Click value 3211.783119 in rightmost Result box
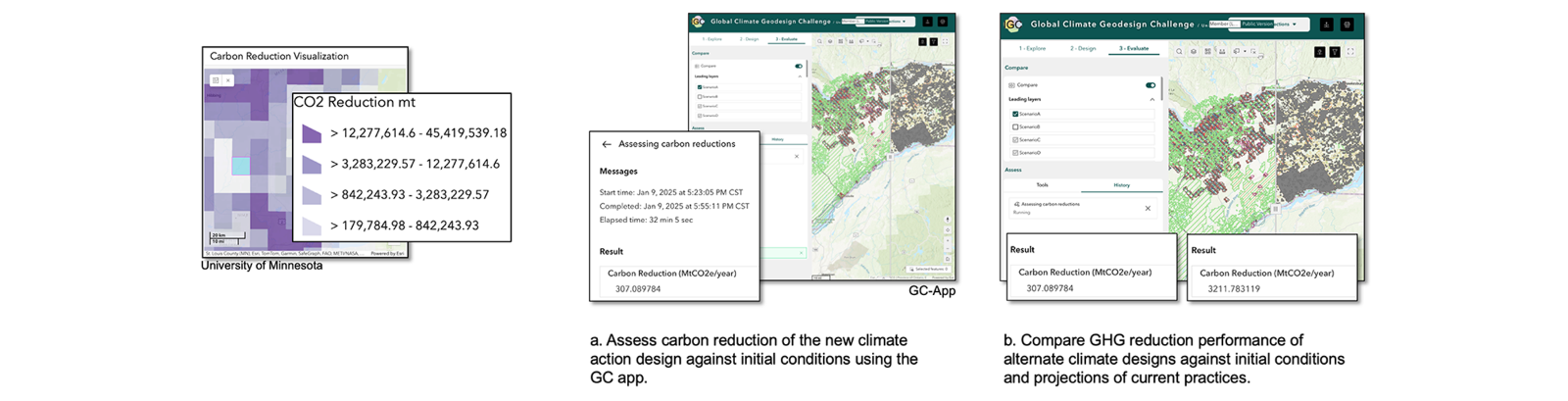Image resolution: width=1568 pixels, height=401 pixels. (x=1234, y=289)
